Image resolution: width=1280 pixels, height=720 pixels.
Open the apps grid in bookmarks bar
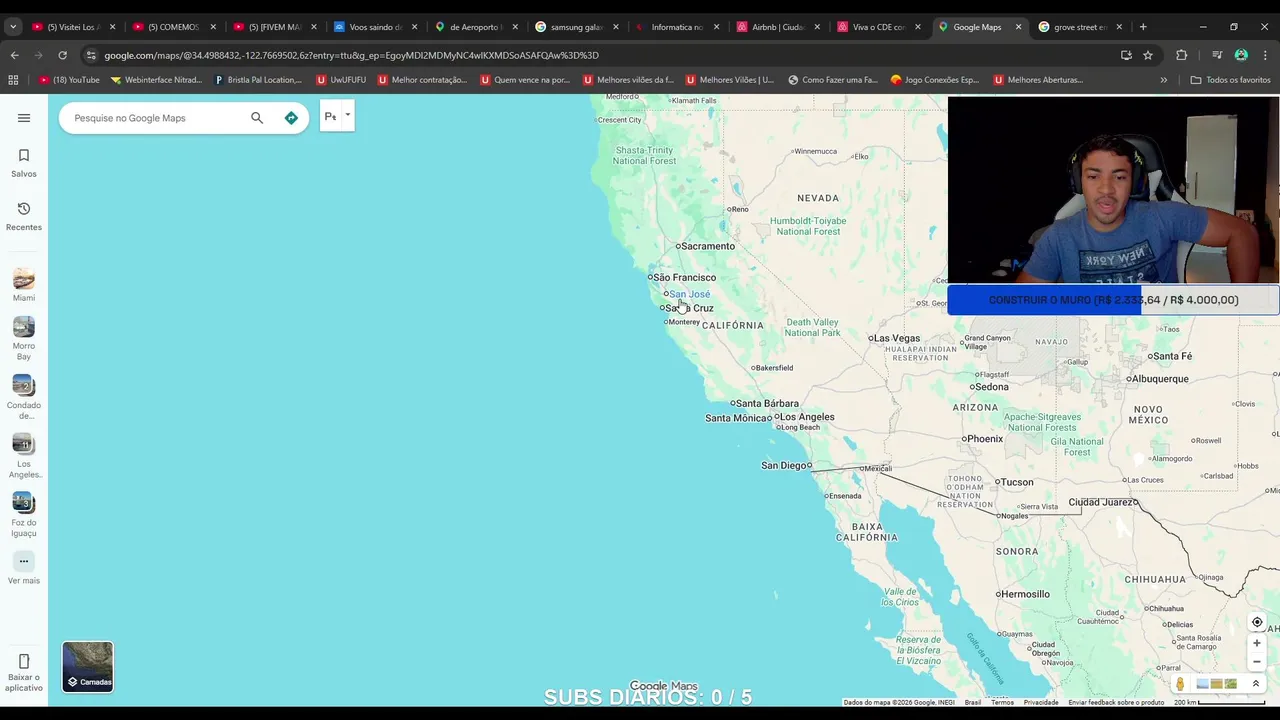pos(13,80)
